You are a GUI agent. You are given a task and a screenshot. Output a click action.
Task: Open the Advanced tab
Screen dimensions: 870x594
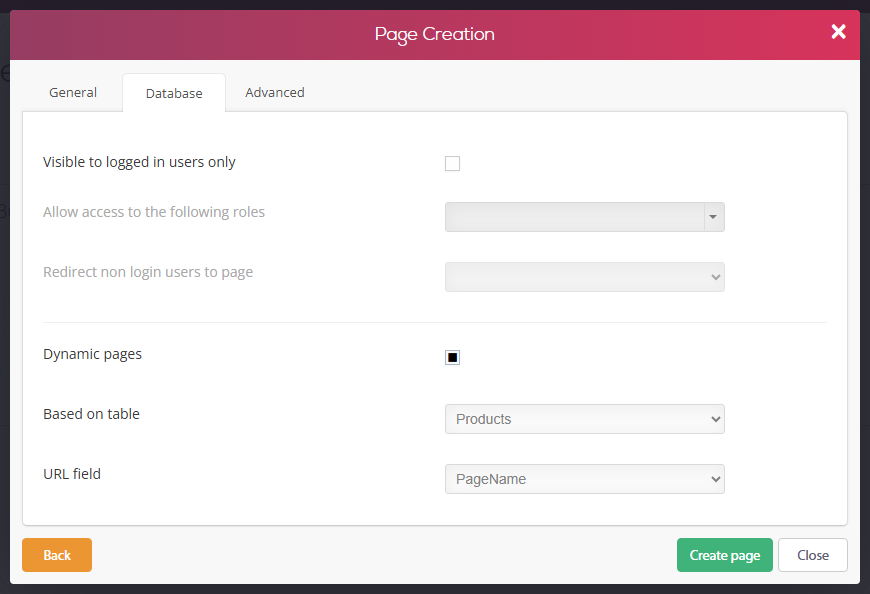[275, 92]
